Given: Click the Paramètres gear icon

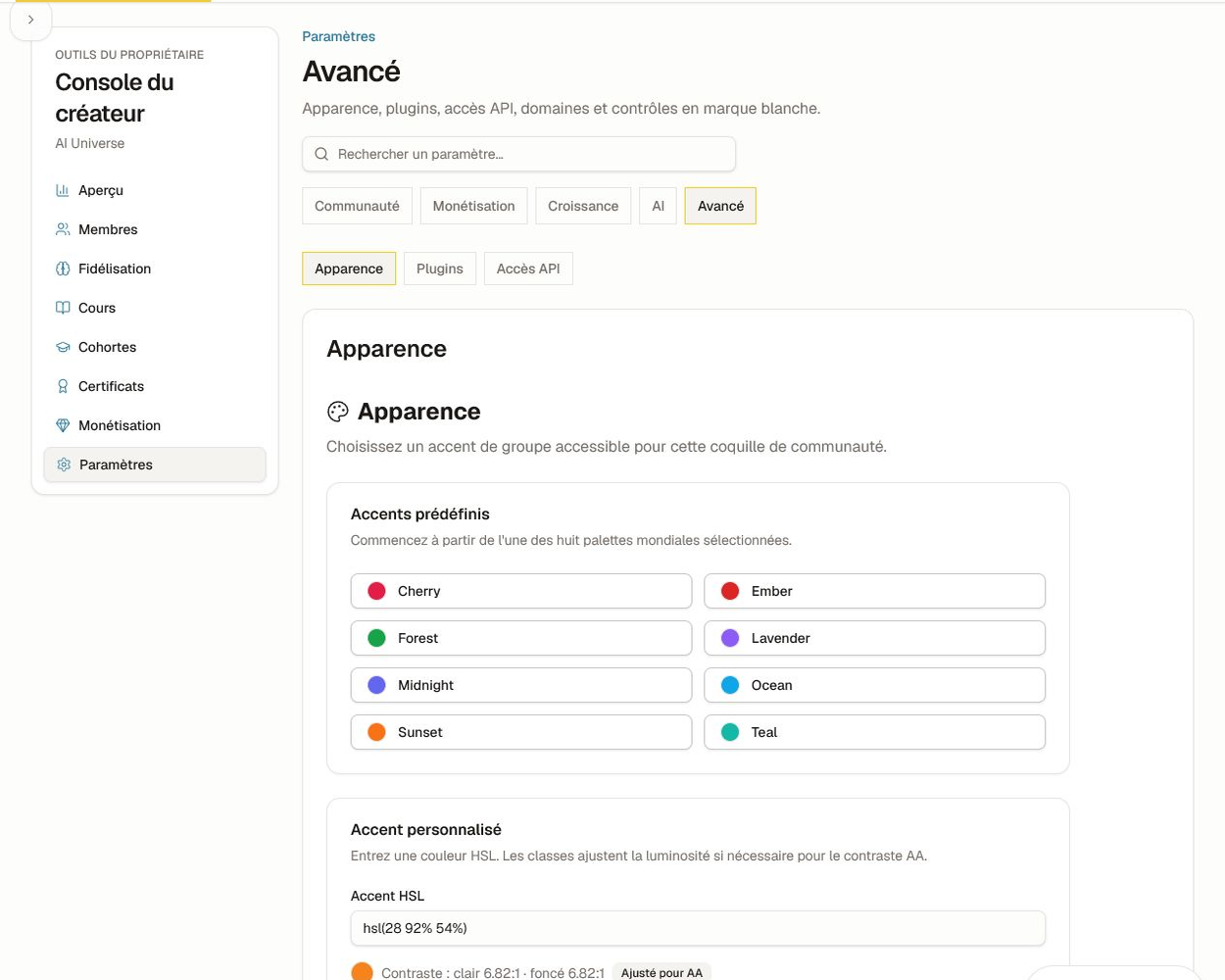Looking at the screenshot, I should pyautogui.click(x=64, y=465).
